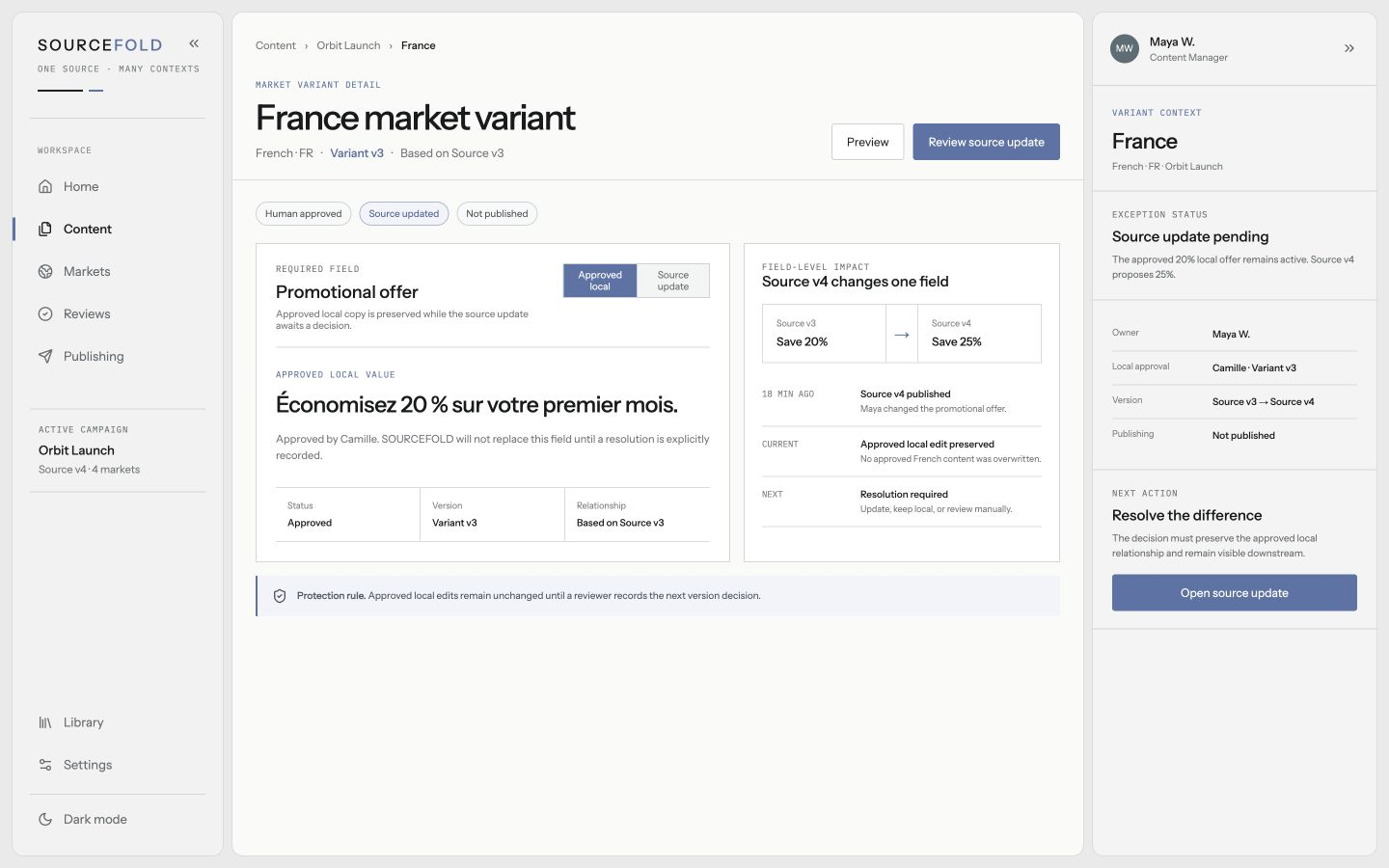
Task: Select the Approved local segment
Action: [600, 281]
